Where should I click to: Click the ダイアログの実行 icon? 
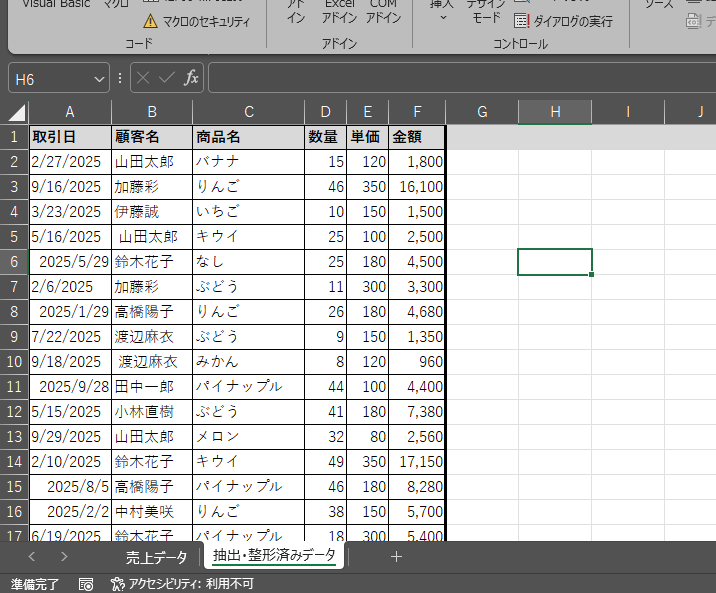(x=521, y=21)
